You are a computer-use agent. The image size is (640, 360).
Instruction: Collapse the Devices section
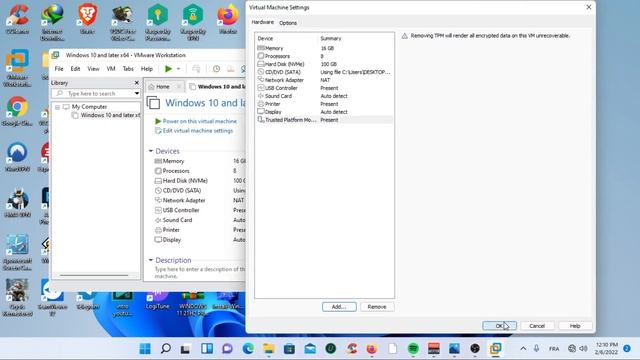point(151,151)
